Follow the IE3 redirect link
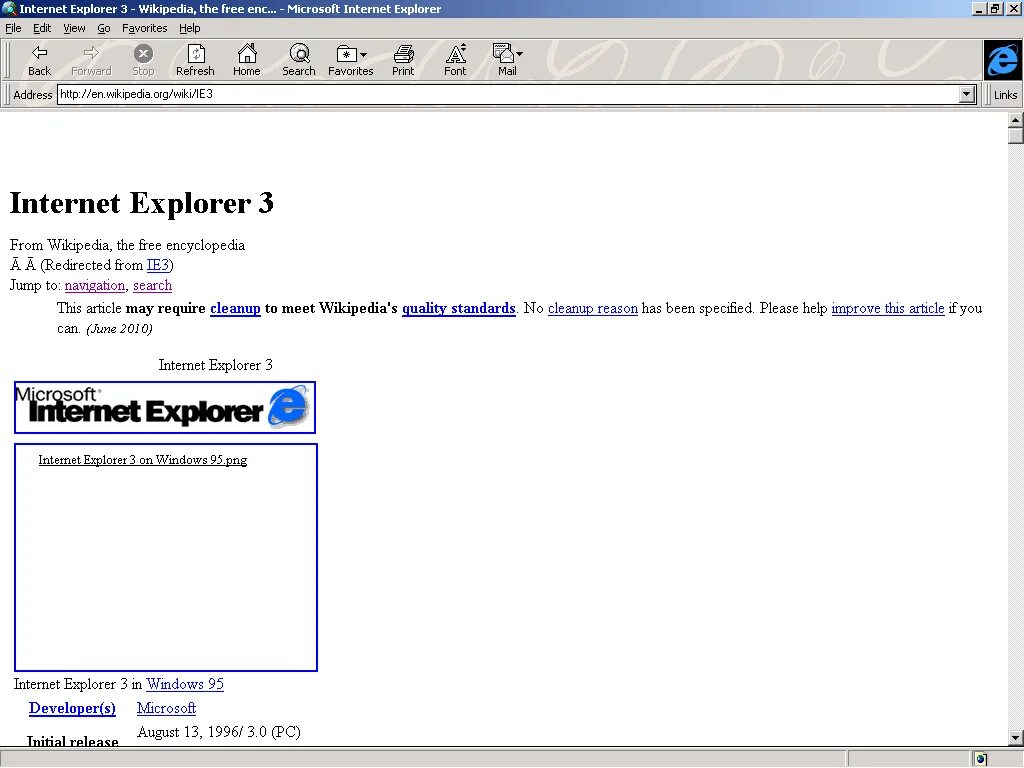Viewport: 1024px width, 768px height. 158,265
